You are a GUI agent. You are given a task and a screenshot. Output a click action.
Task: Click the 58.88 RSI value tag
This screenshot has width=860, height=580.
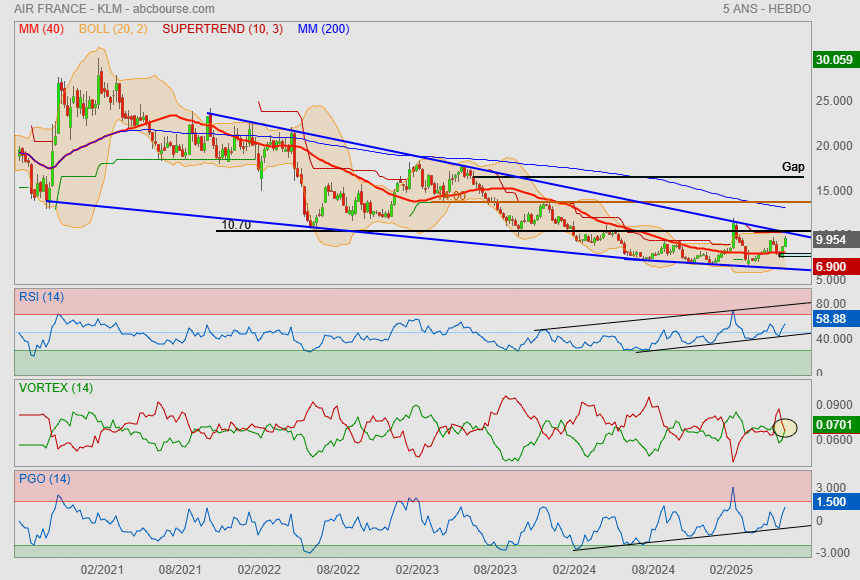pyautogui.click(x=835, y=319)
